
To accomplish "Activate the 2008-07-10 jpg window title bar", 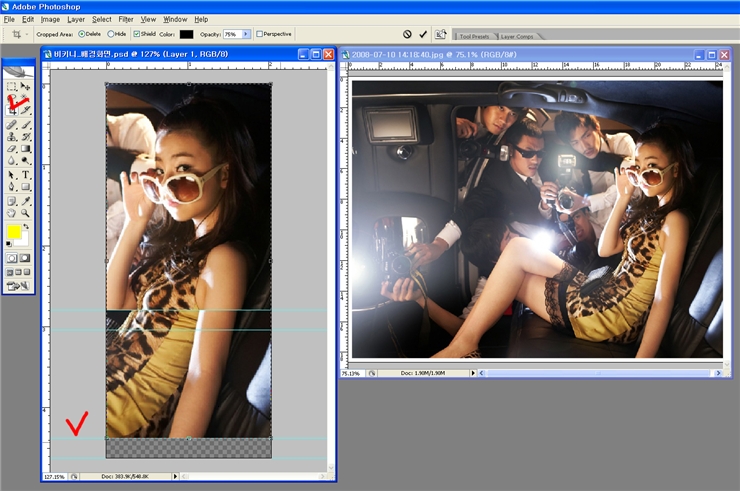I will click(535, 54).
